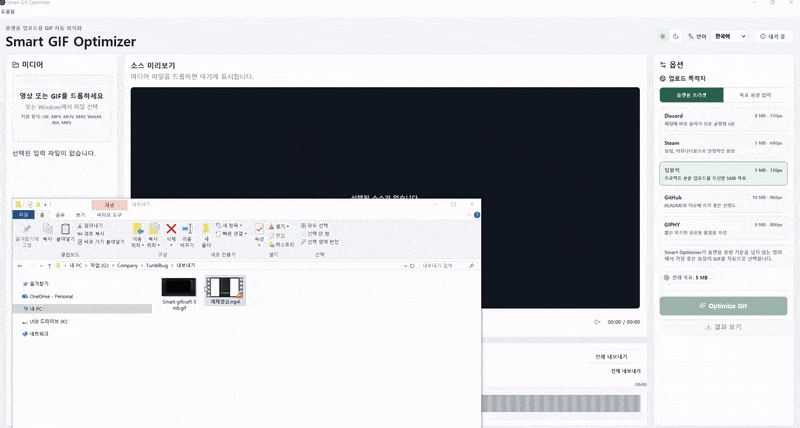Open the 보기 ribbon tab in Explorer
This screenshot has height=428, width=800.
tap(80, 215)
